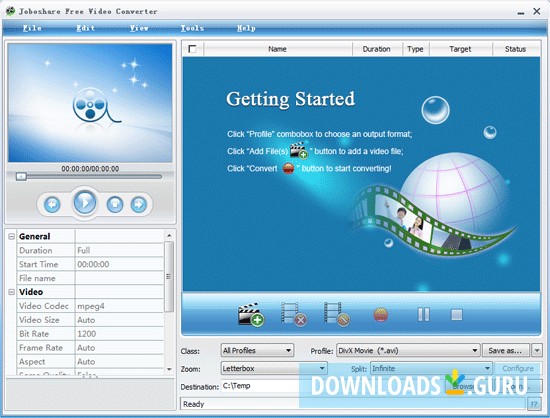Screen dimensions: 550x418
Task: Open the Tools menu
Action: 192,28
